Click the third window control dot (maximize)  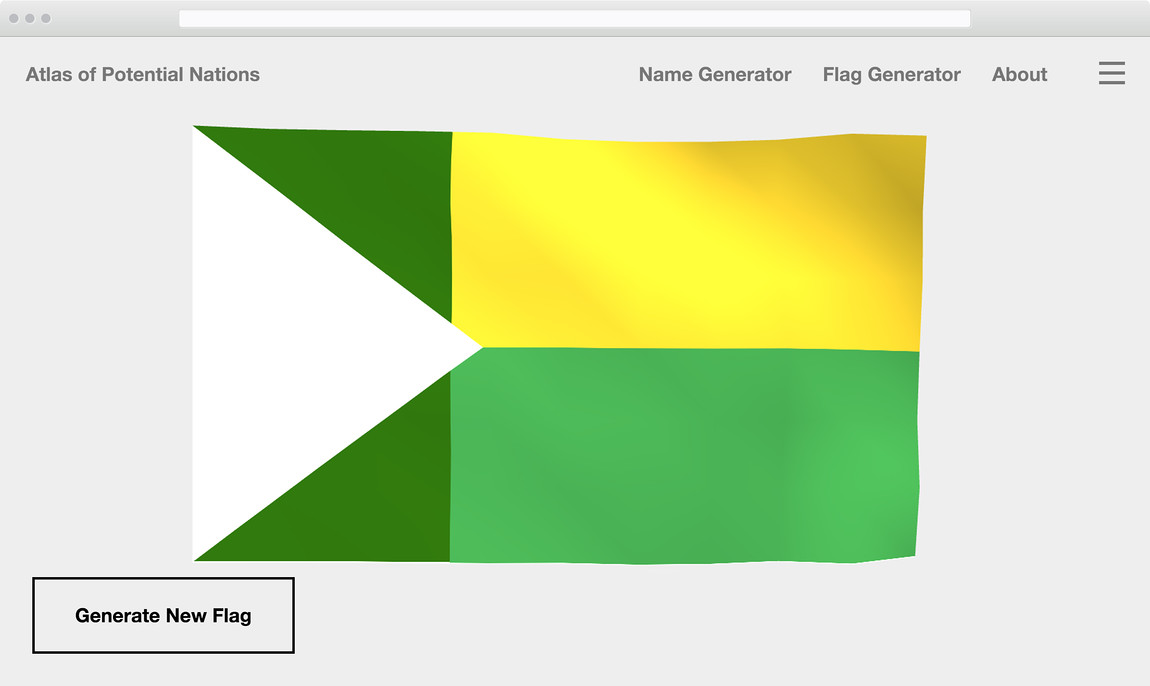(x=46, y=18)
